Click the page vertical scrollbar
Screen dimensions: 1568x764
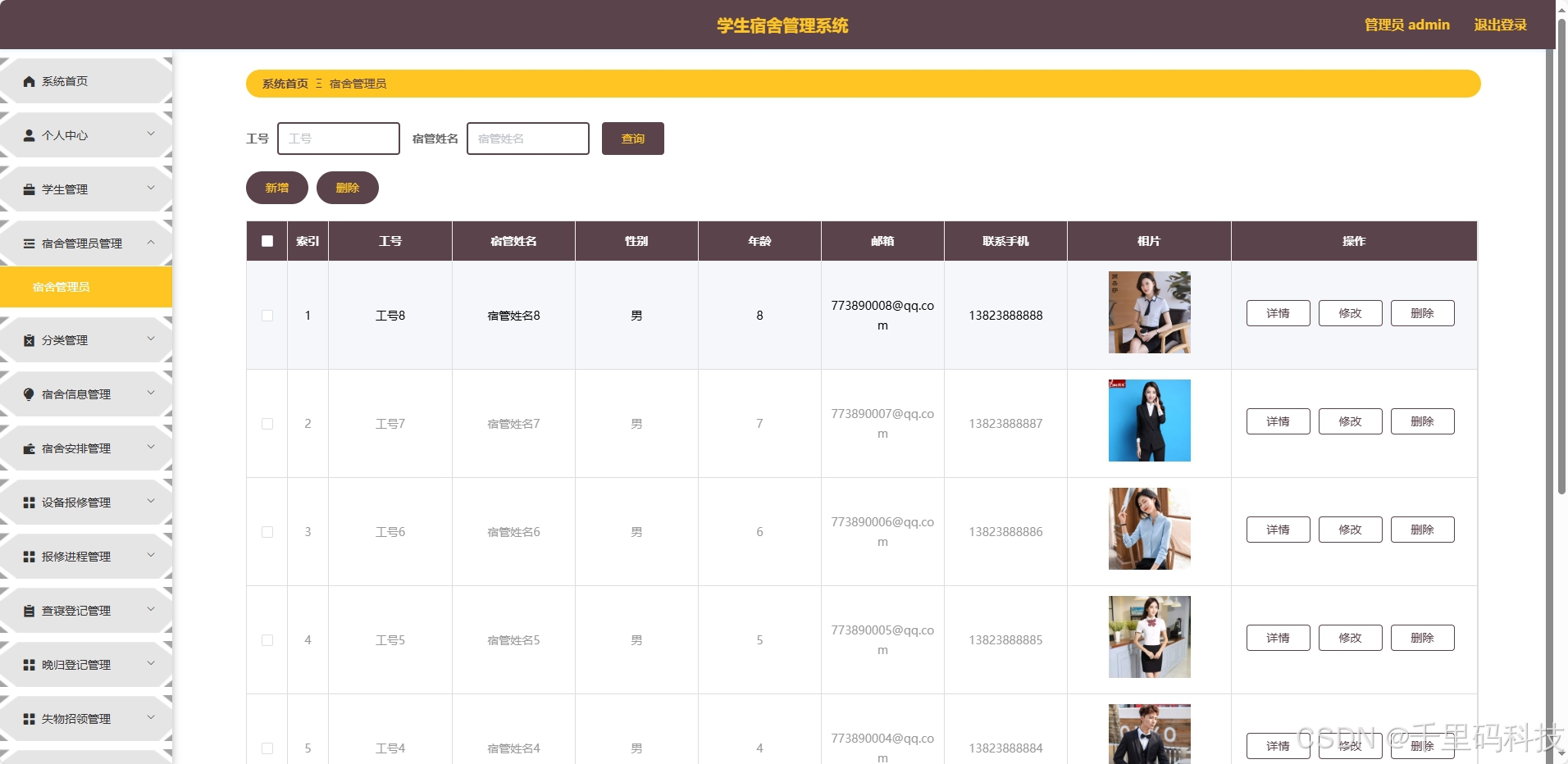point(1561,256)
